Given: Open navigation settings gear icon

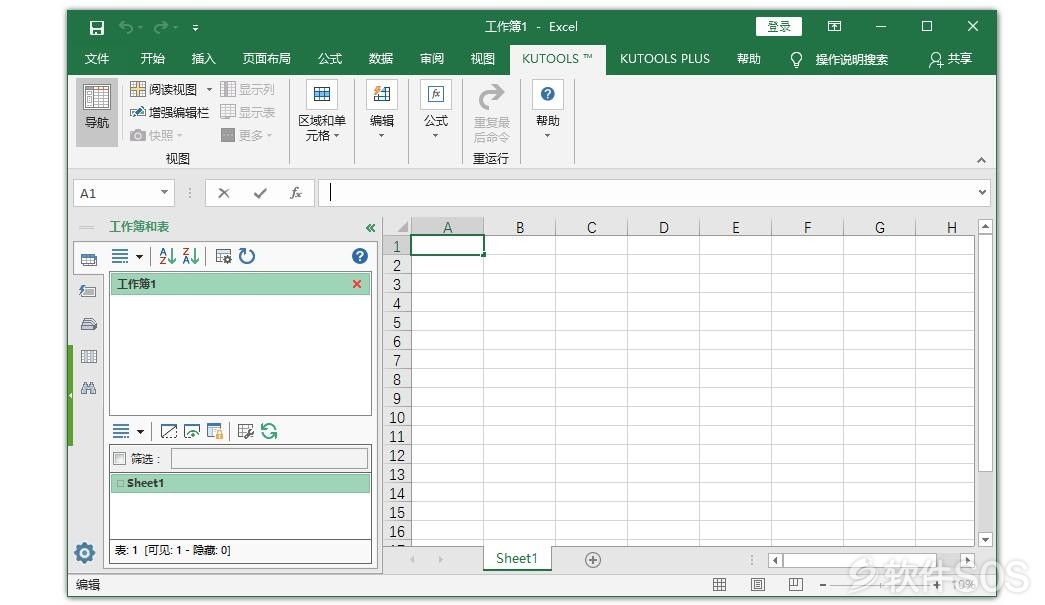Looking at the screenshot, I should point(85,552).
